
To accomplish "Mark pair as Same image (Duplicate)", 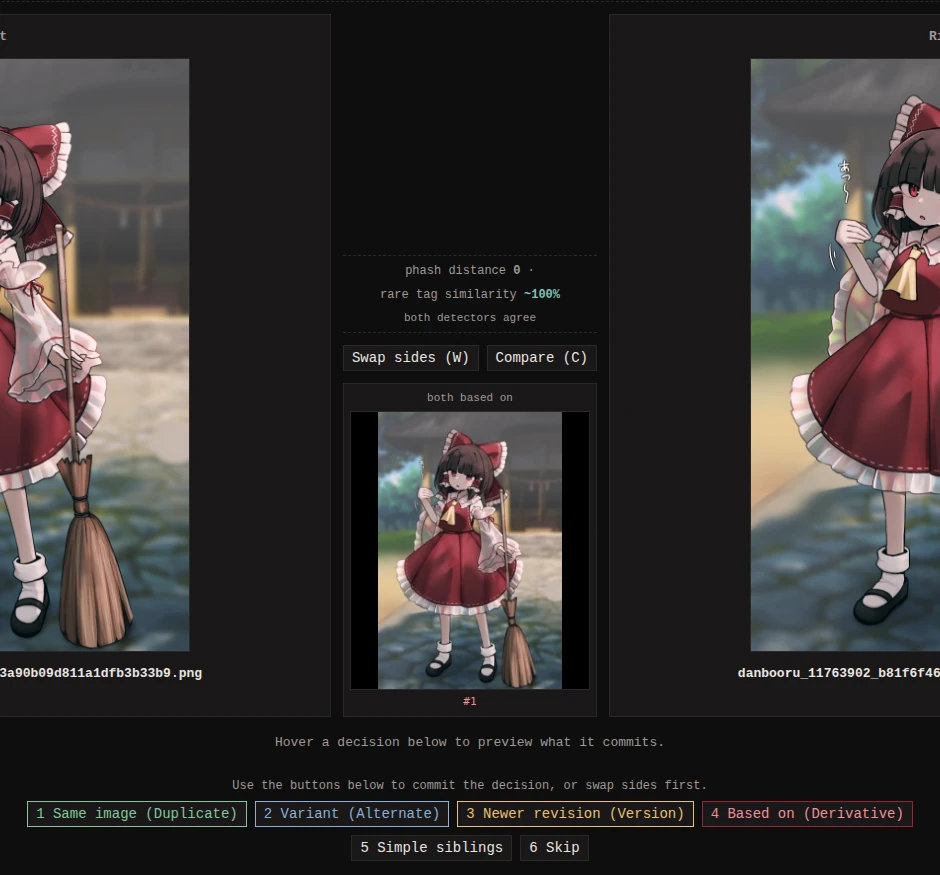I will 137,814.
